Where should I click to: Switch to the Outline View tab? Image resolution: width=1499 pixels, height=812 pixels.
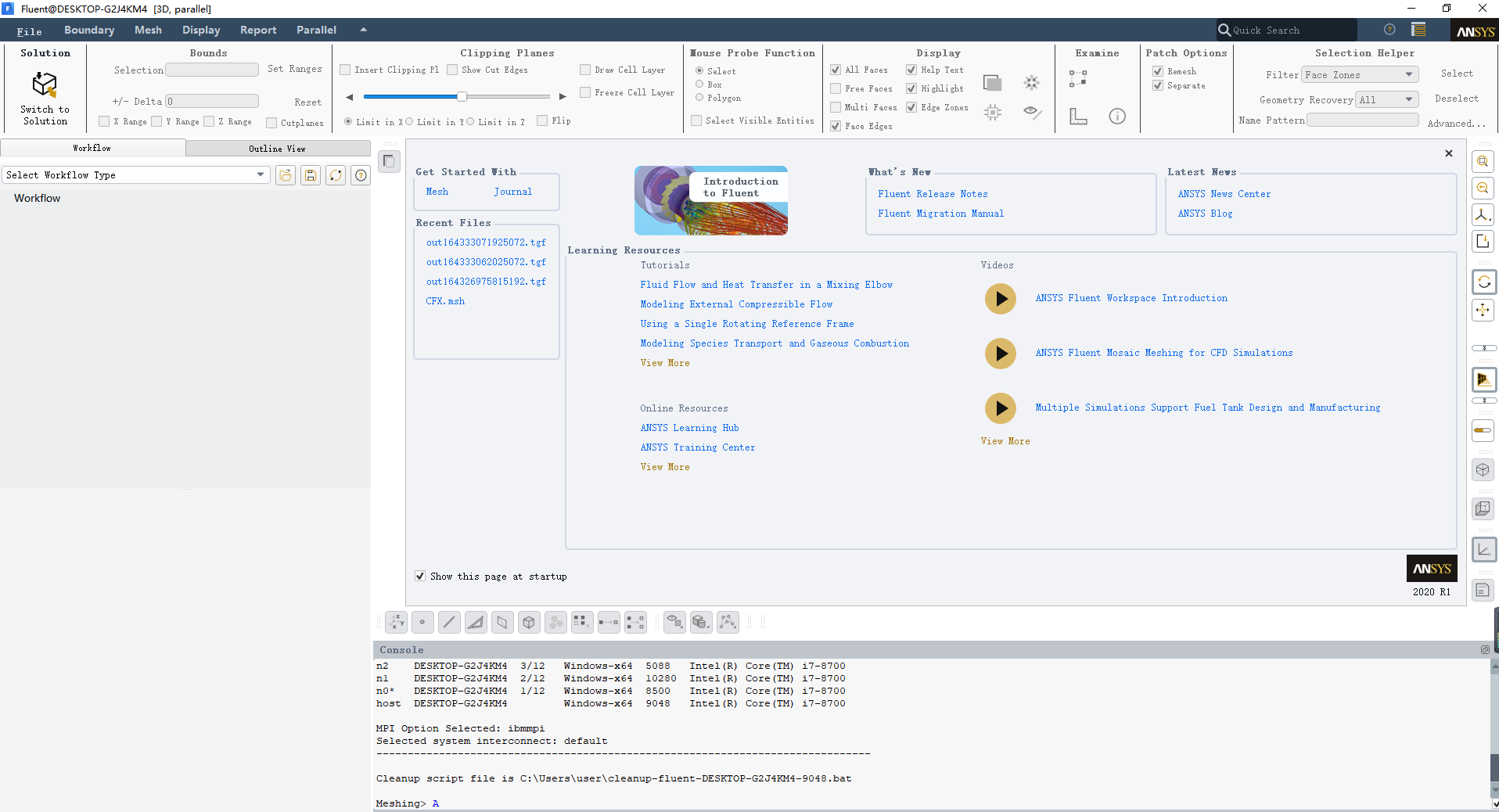point(278,148)
